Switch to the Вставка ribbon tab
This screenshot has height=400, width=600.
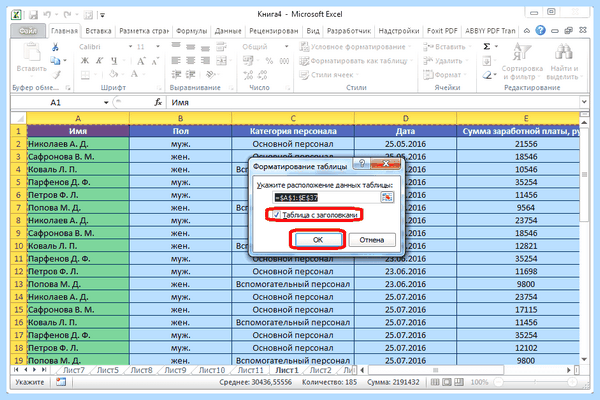coord(98,31)
